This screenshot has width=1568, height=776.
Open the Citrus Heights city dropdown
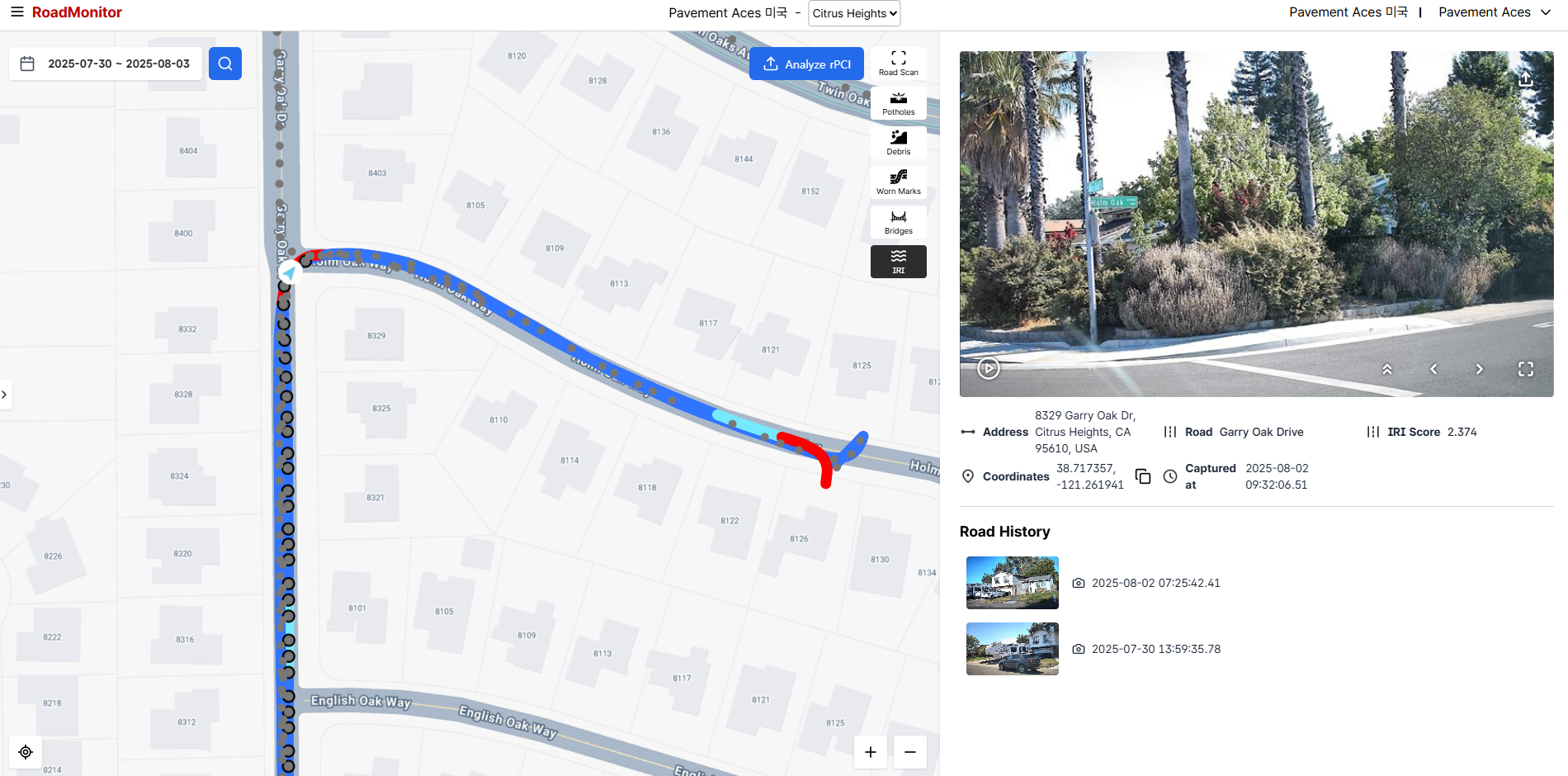pyautogui.click(x=854, y=13)
